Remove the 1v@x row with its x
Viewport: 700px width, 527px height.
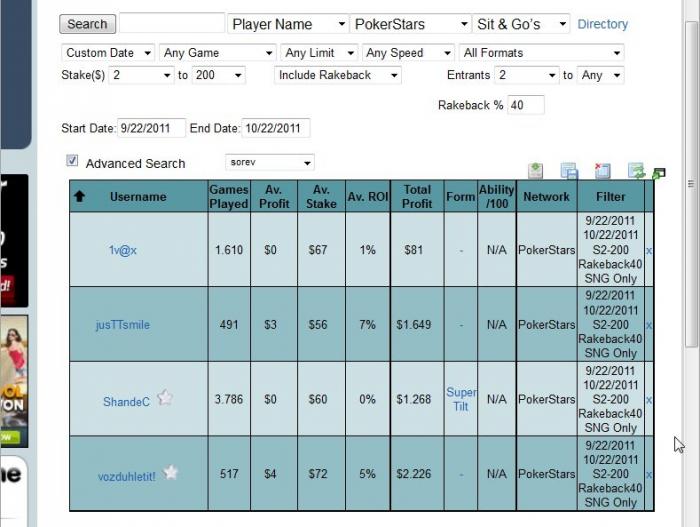(649, 251)
